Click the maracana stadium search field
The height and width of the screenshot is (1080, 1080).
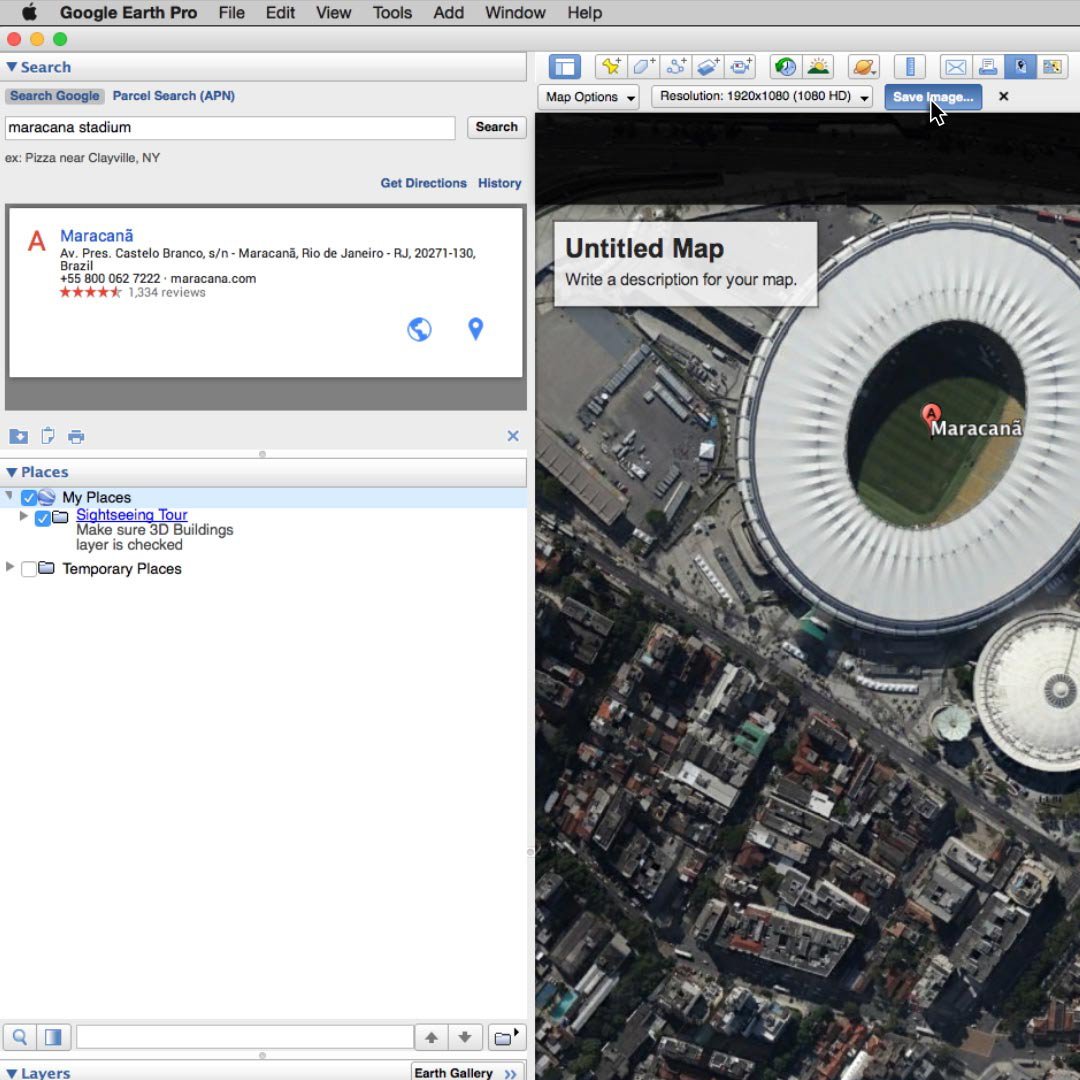[x=230, y=127]
